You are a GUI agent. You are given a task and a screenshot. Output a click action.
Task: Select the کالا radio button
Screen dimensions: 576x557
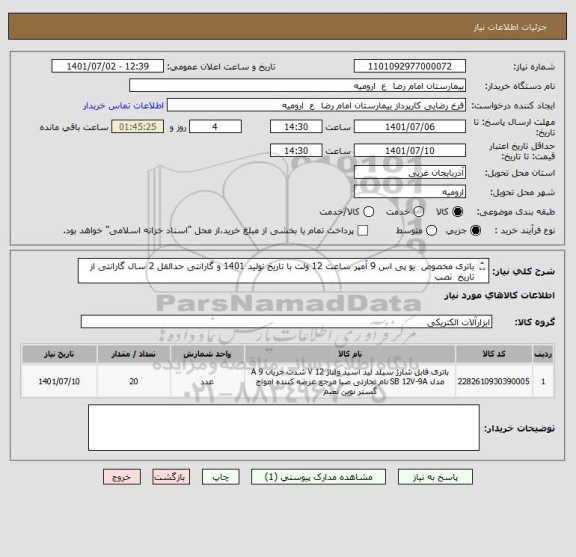458,212
